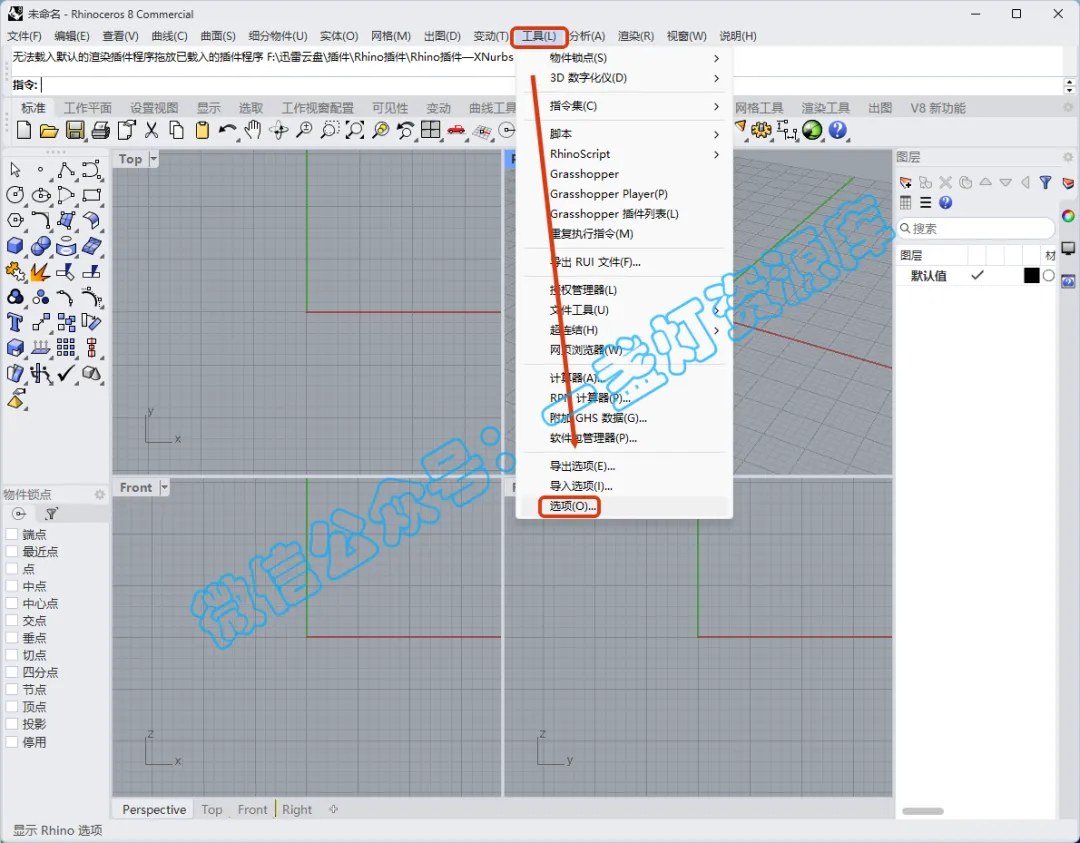Select the arrow pointer tool

tap(15, 169)
